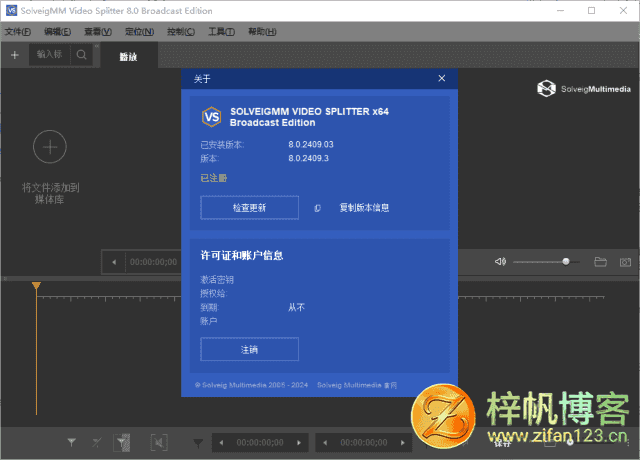Click the SolveigMultimedia logo at top right
Screen dimensions: 640x460
click(x=584, y=89)
